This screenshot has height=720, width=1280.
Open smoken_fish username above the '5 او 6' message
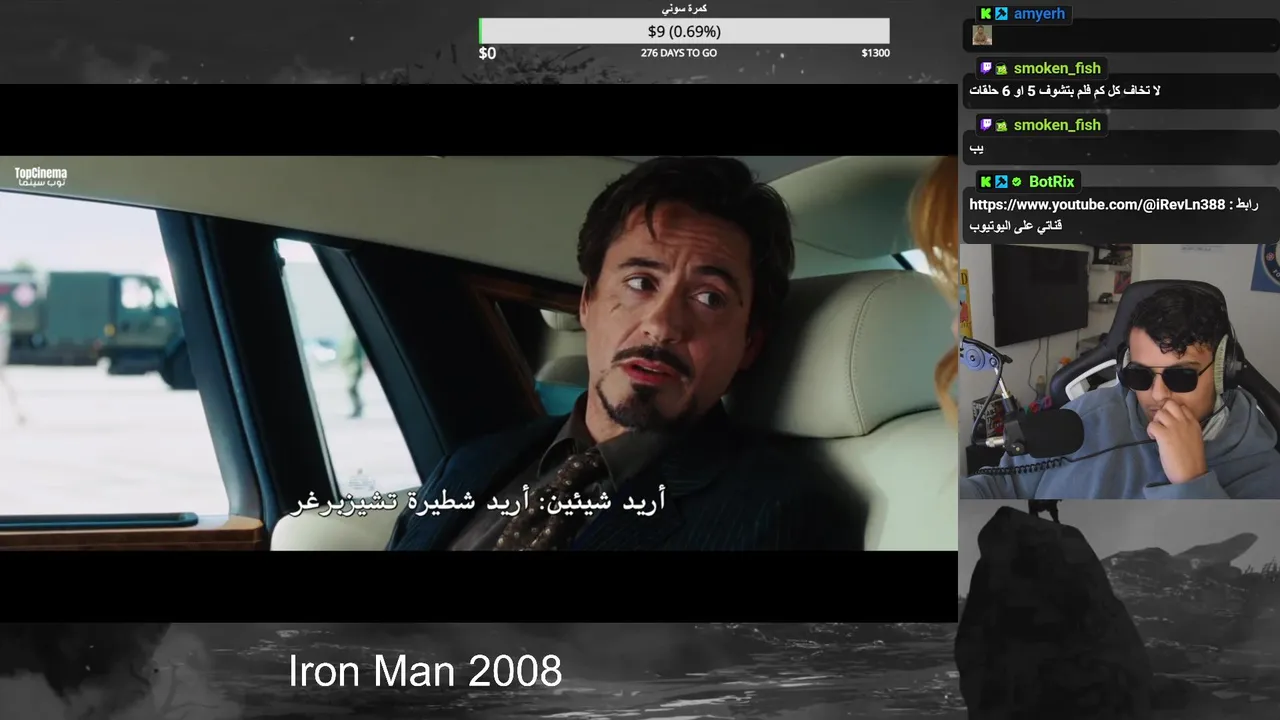click(x=1057, y=69)
